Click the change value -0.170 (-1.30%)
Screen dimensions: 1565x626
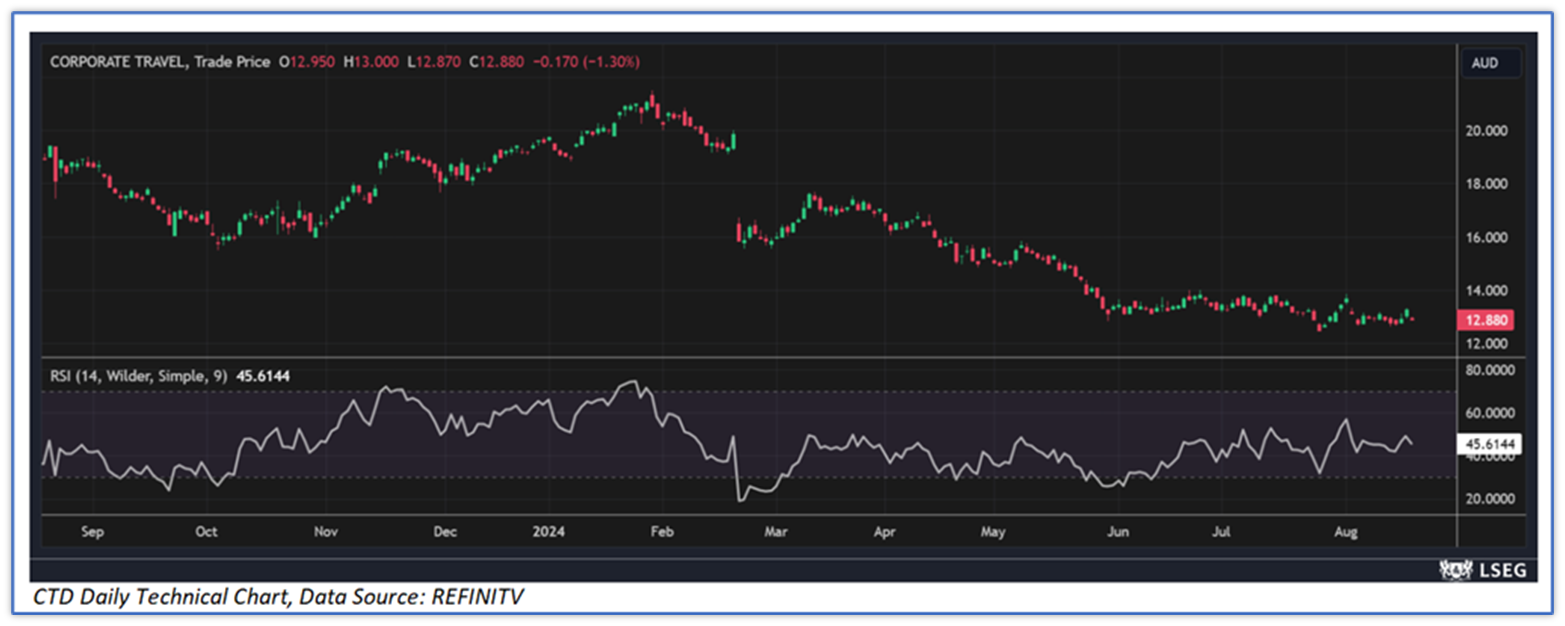pos(587,62)
